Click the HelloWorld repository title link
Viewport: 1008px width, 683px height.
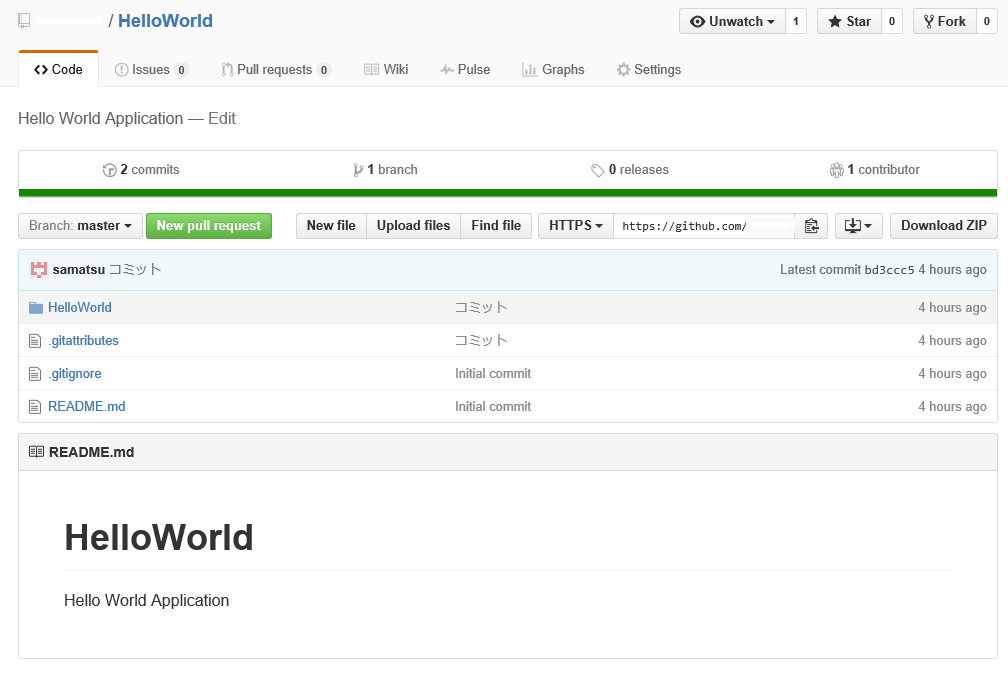point(165,21)
